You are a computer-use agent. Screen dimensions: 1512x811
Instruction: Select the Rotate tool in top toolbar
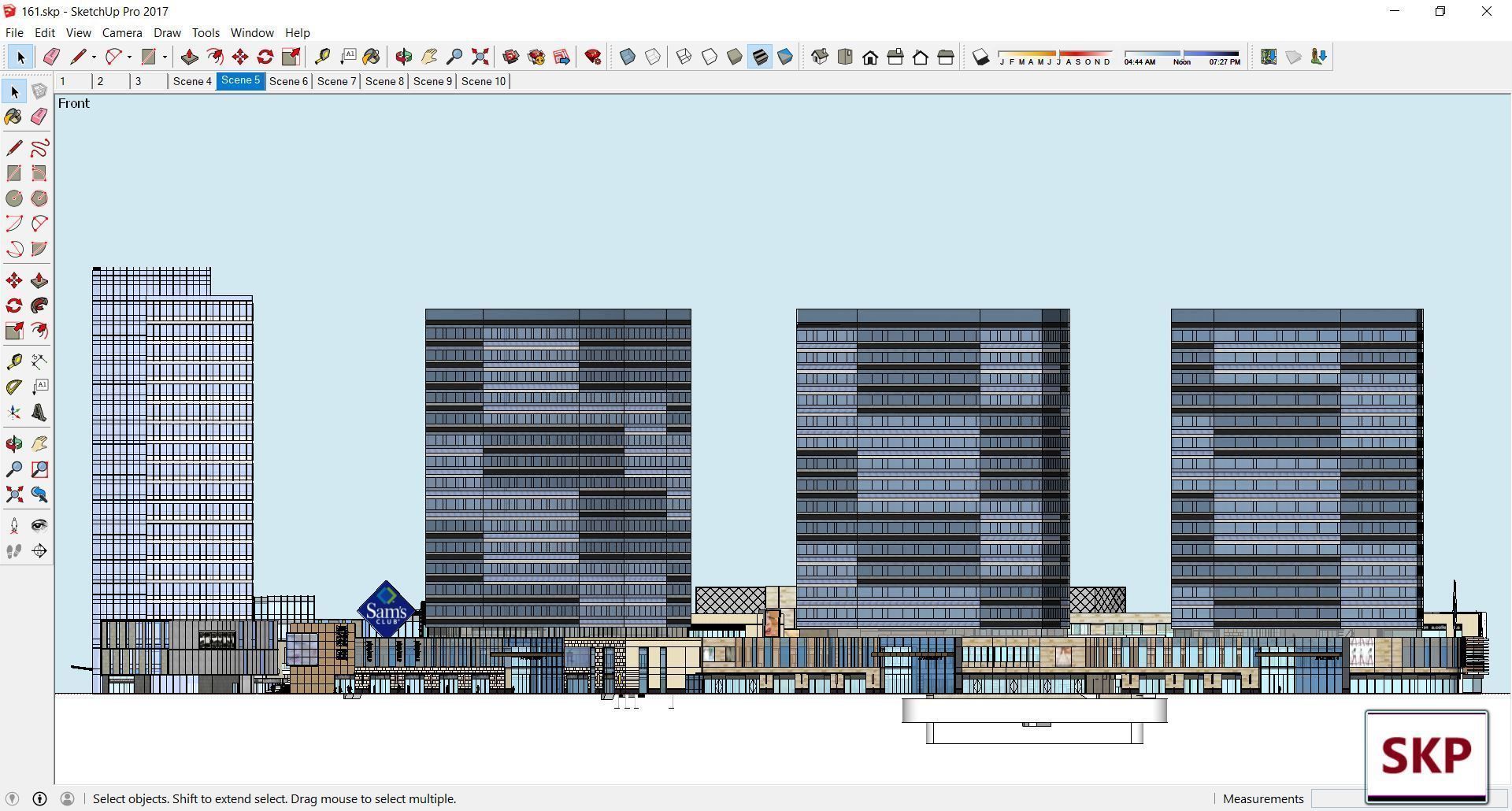pos(265,57)
